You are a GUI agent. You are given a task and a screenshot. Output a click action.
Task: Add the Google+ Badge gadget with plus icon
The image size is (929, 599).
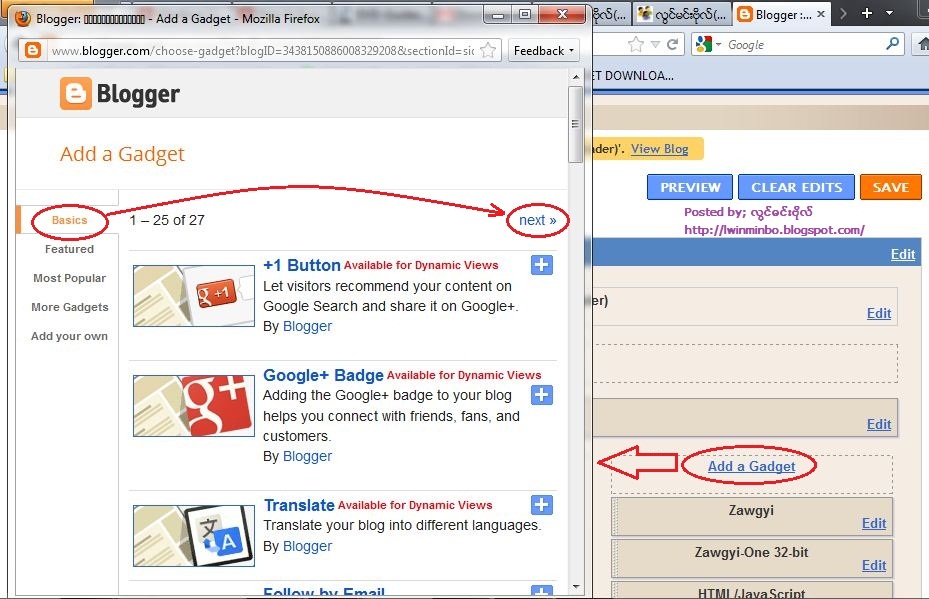click(x=542, y=395)
